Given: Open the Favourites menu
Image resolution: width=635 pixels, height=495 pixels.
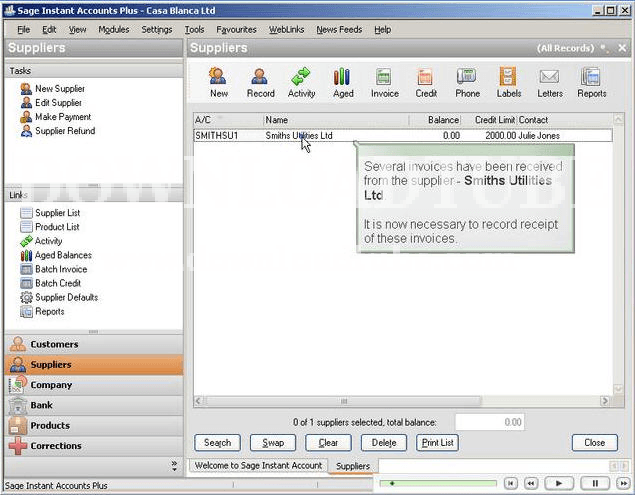Looking at the screenshot, I should click(236, 30).
